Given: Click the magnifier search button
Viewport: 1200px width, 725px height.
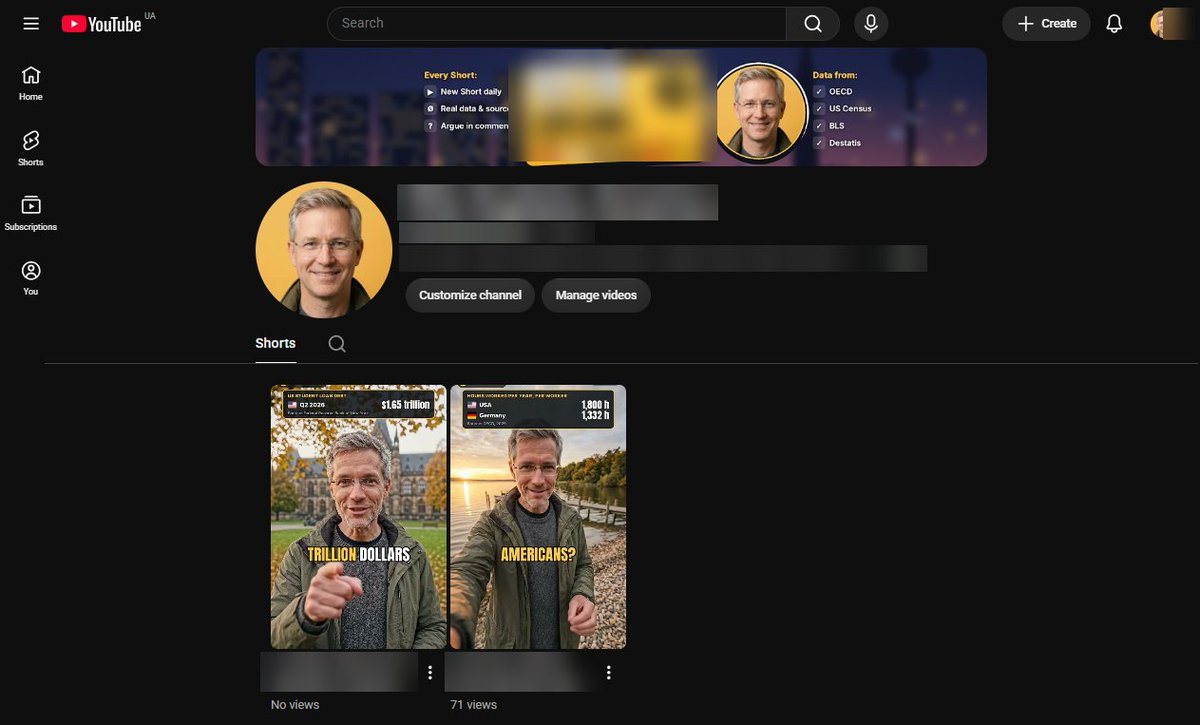Looking at the screenshot, I should click(813, 23).
